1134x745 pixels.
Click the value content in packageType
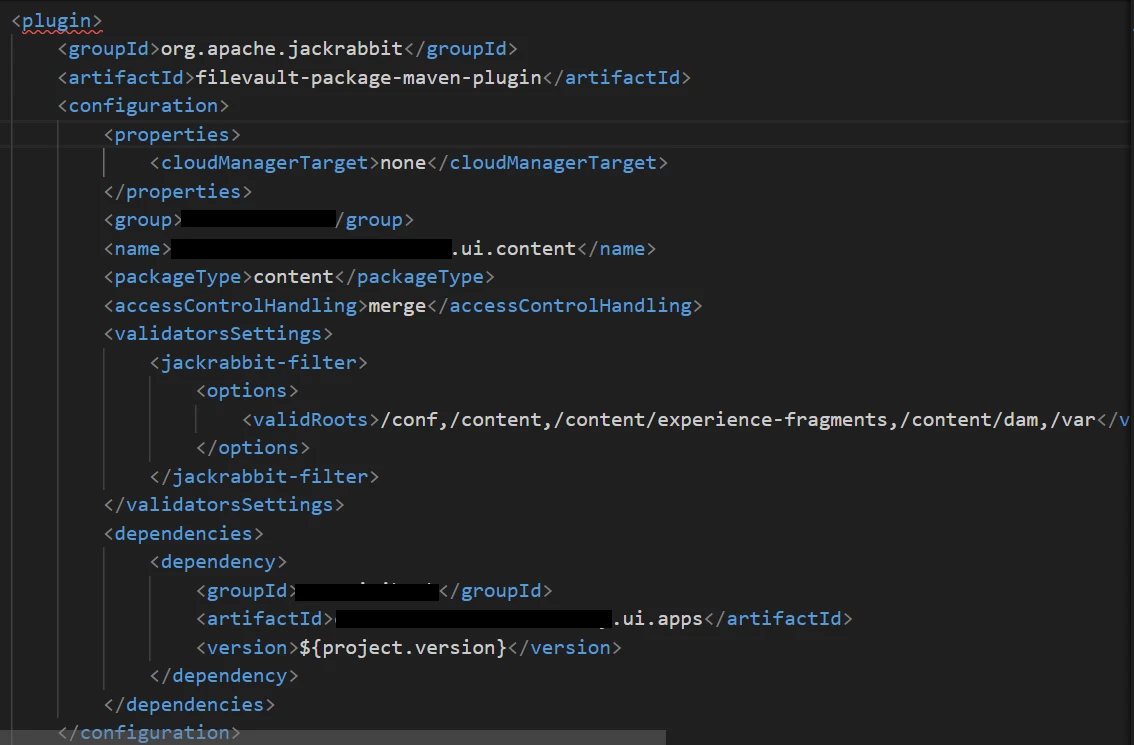pos(293,277)
